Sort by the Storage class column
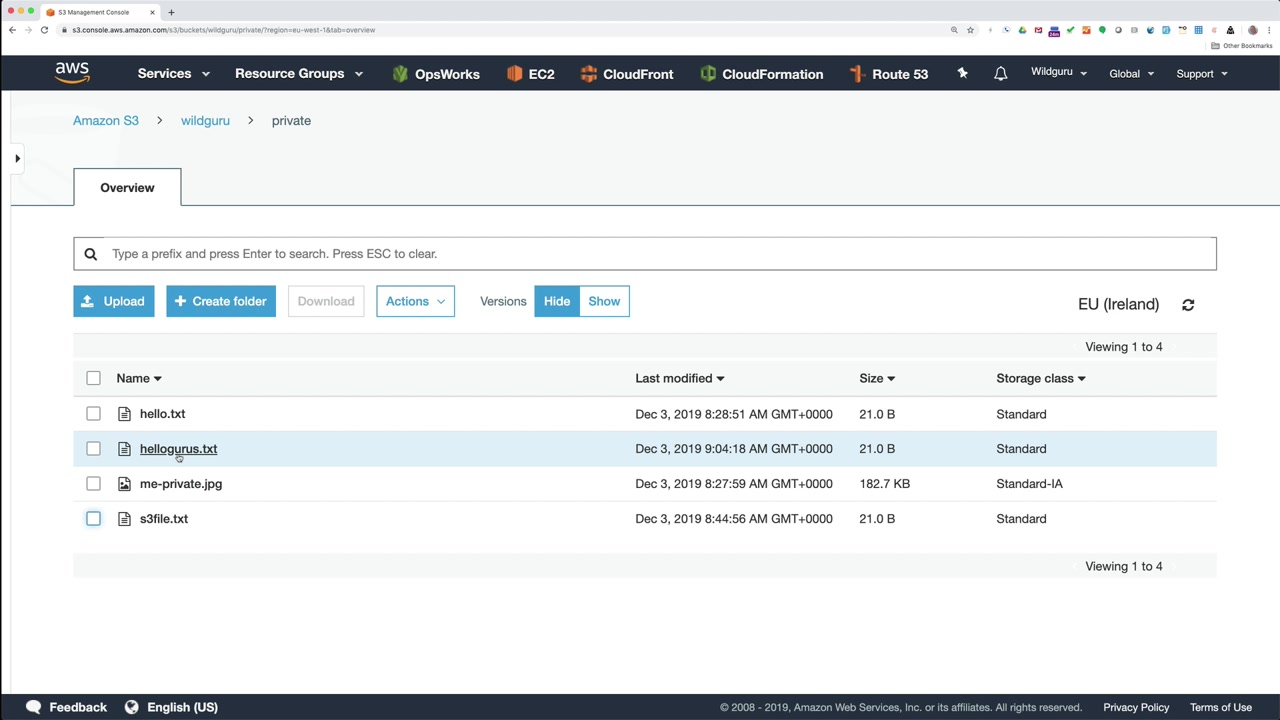This screenshot has width=1280, height=720. [x=1041, y=378]
